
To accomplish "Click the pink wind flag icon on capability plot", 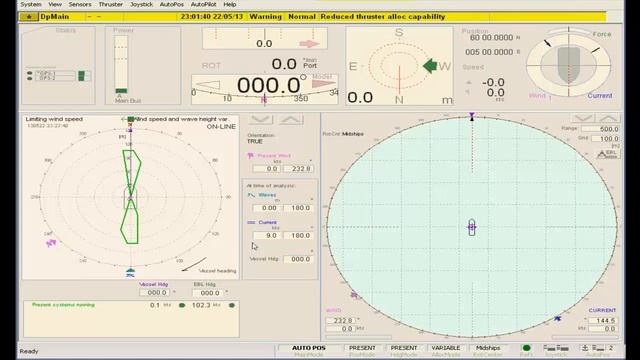I will pos(51,243).
